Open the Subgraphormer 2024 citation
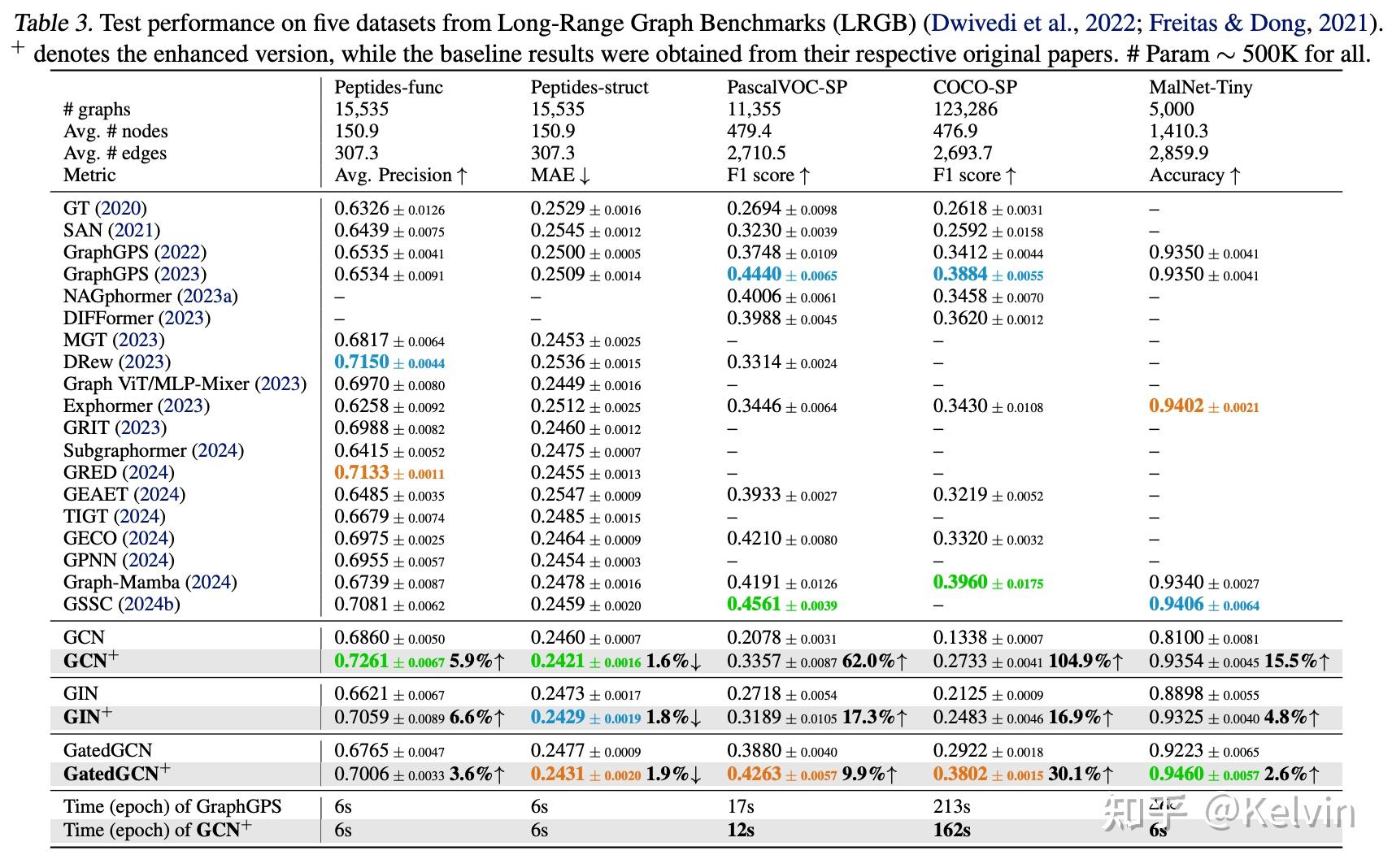This screenshot has width=1392, height=868. click(218, 450)
